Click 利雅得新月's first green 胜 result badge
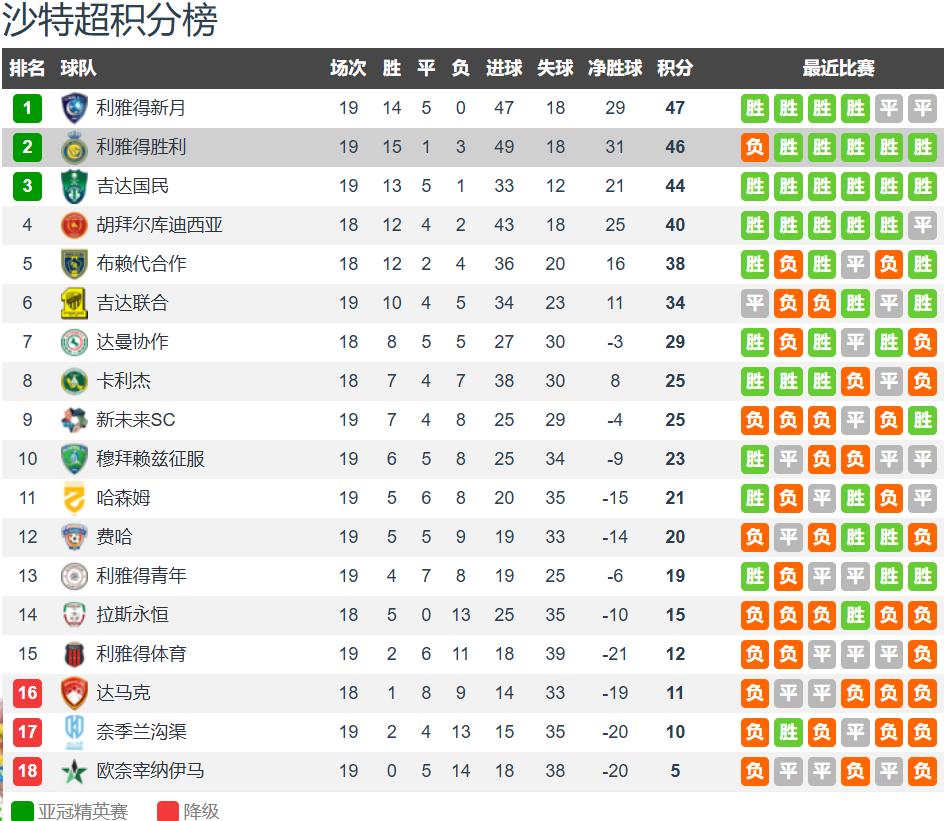 755,108
